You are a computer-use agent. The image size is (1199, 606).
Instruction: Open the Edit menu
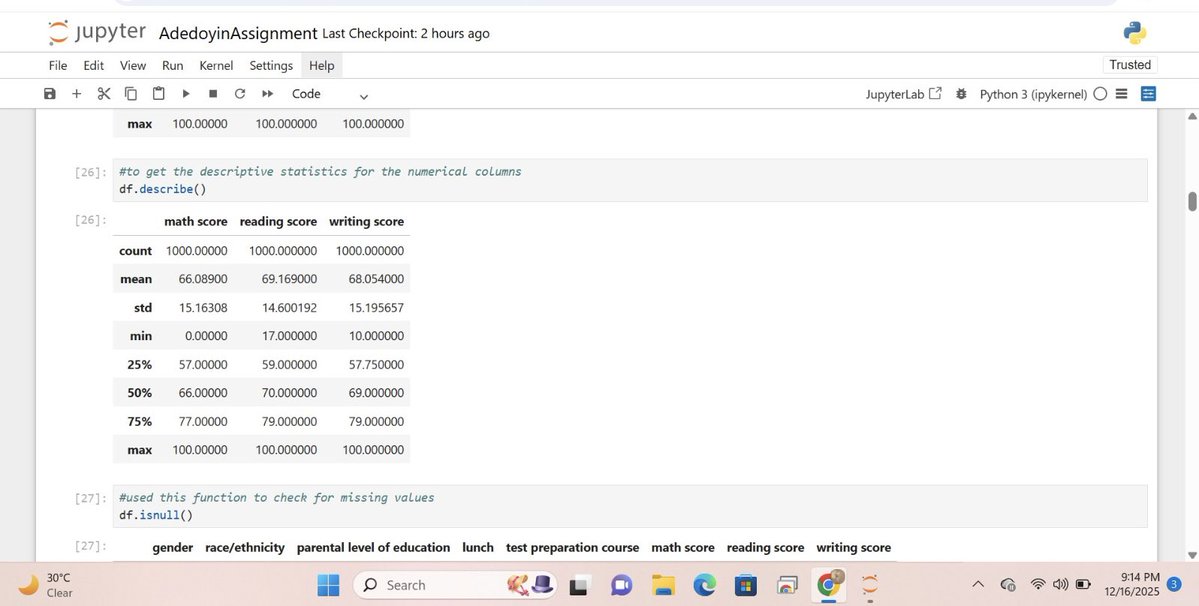click(93, 66)
